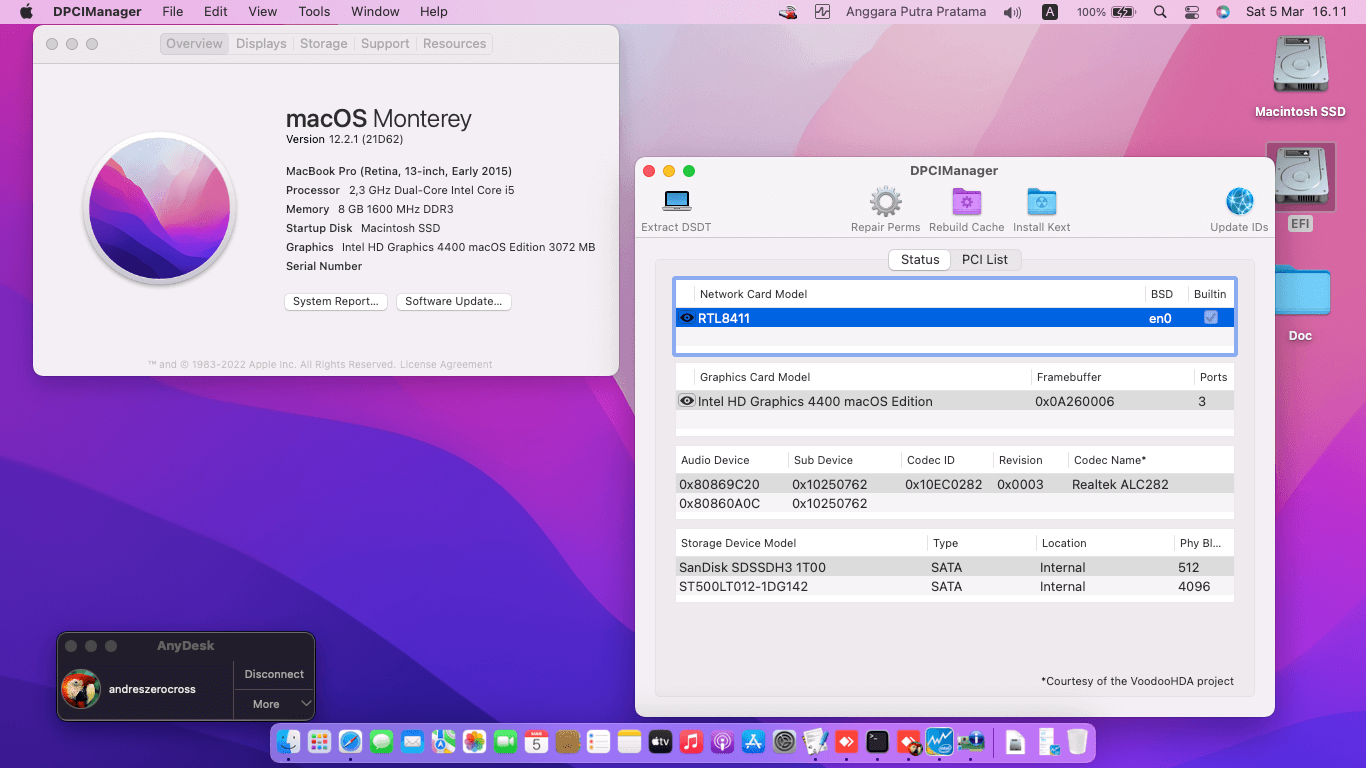The image size is (1366, 768).
Task: Open the Help menu
Action: [x=434, y=12]
